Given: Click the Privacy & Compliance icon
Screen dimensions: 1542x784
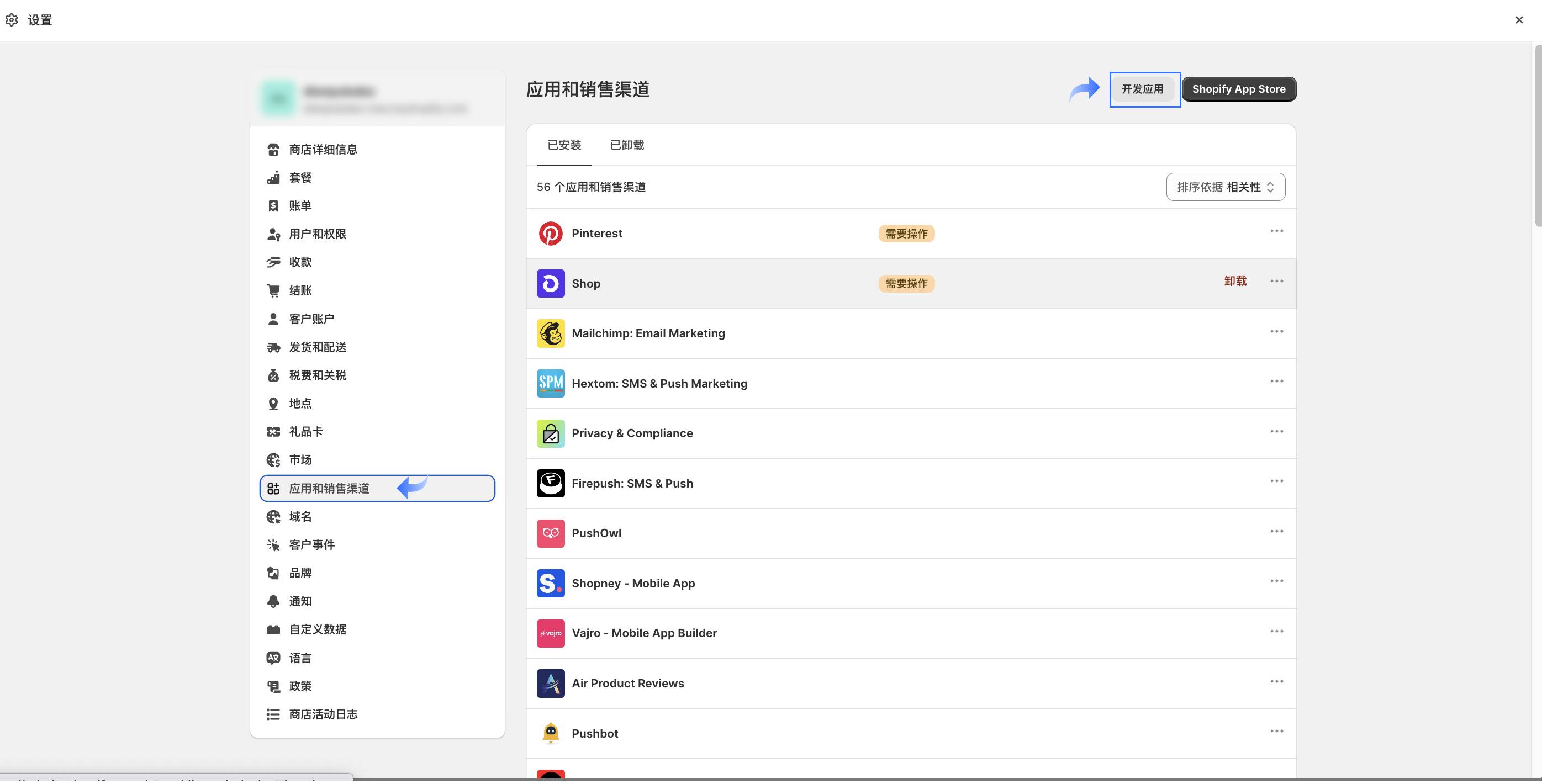Looking at the screenshot, I should 550,433.
